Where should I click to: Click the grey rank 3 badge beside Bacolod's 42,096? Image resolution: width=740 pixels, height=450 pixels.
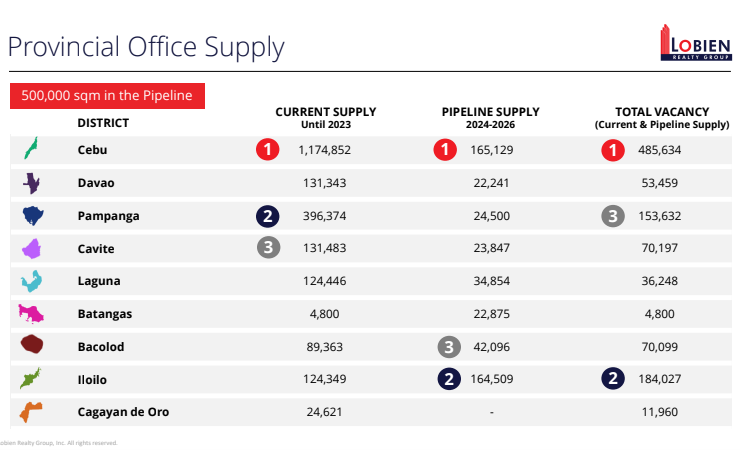coord(449,347)
